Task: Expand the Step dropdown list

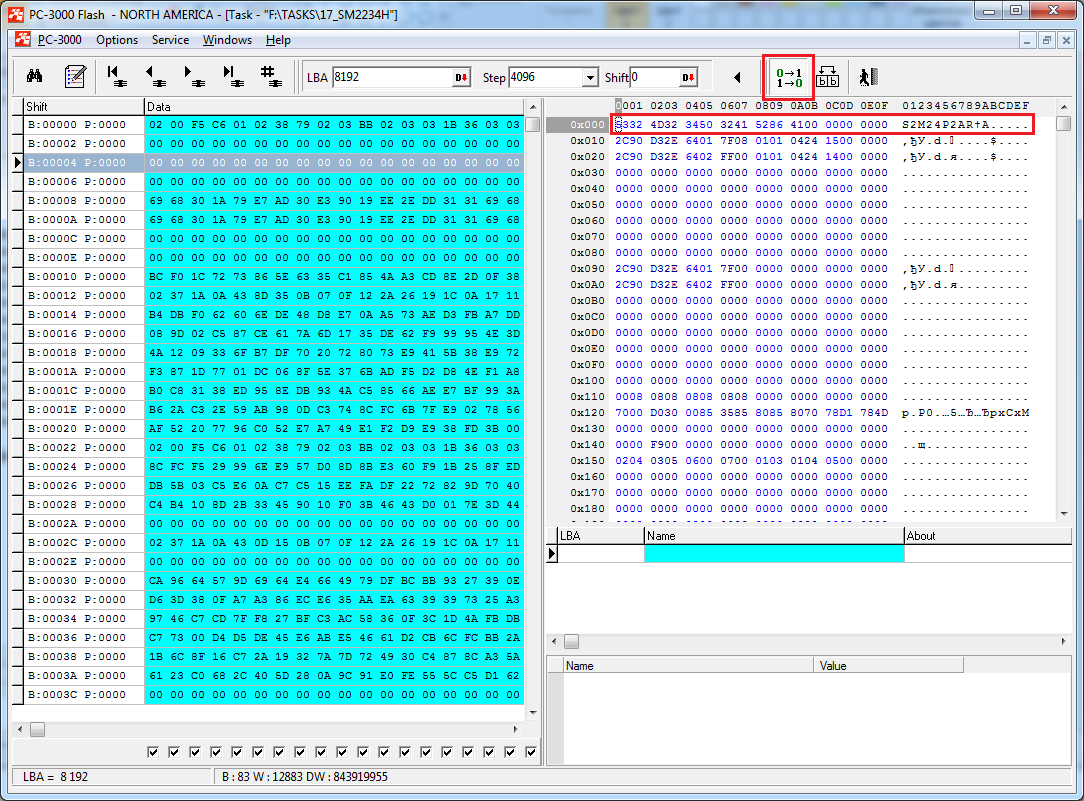Action: (x=590, y=78)
